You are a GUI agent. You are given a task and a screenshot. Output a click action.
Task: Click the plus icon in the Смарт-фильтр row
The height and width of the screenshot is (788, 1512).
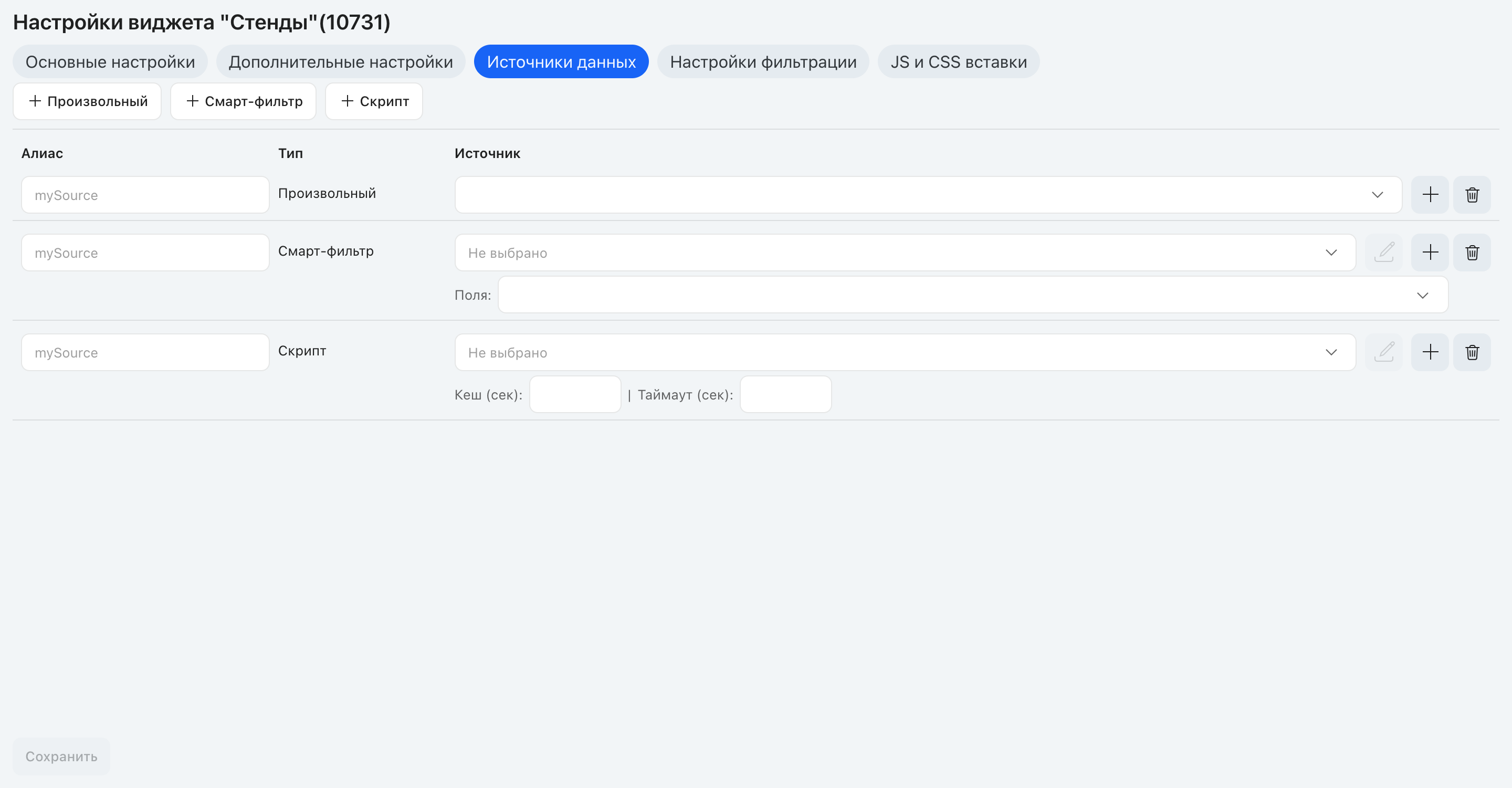[1430, 253]
